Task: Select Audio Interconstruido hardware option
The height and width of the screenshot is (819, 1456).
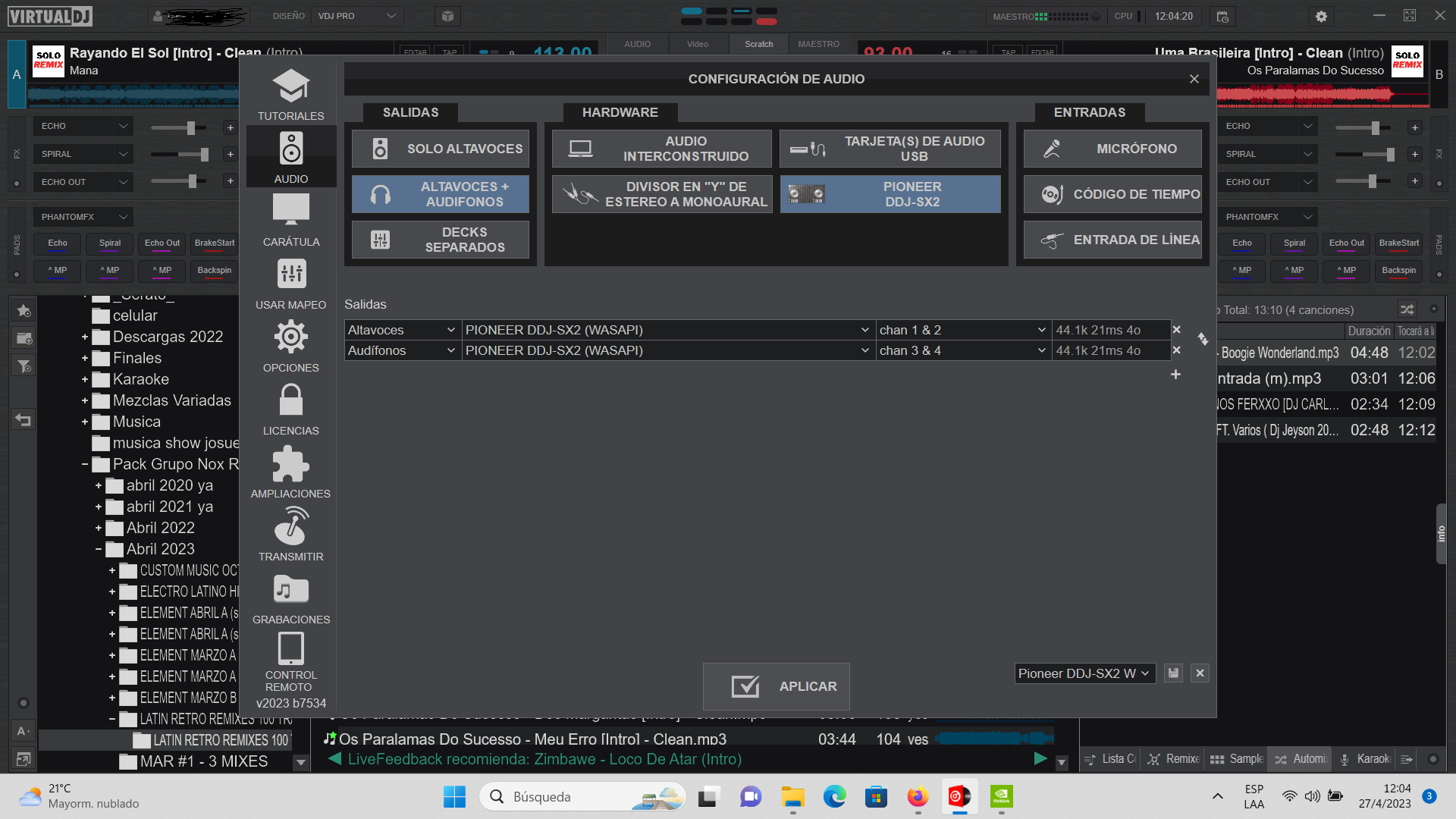Action: coord(662,149)
